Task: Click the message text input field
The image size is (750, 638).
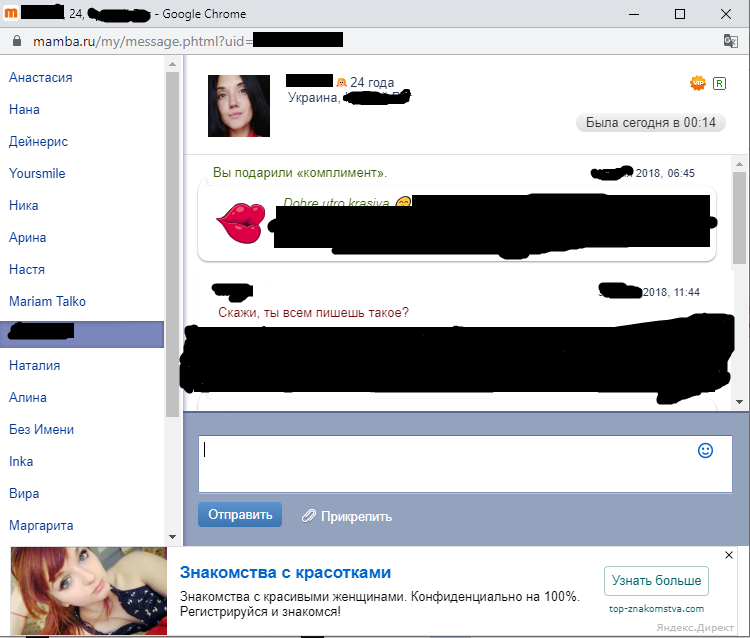Action: [450, 464]
